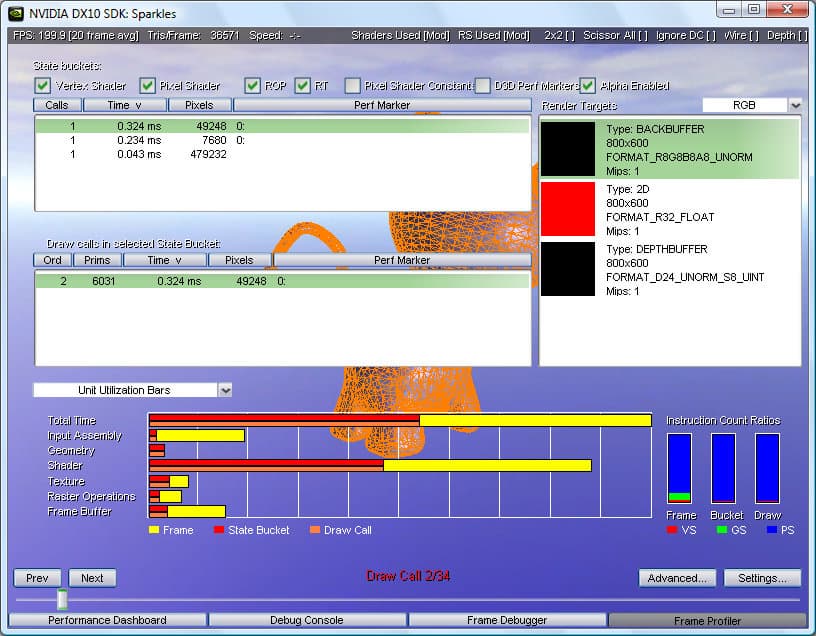Select the red R32_FLOAT render target thumbnail
The image size is (816, 636).
567,209
